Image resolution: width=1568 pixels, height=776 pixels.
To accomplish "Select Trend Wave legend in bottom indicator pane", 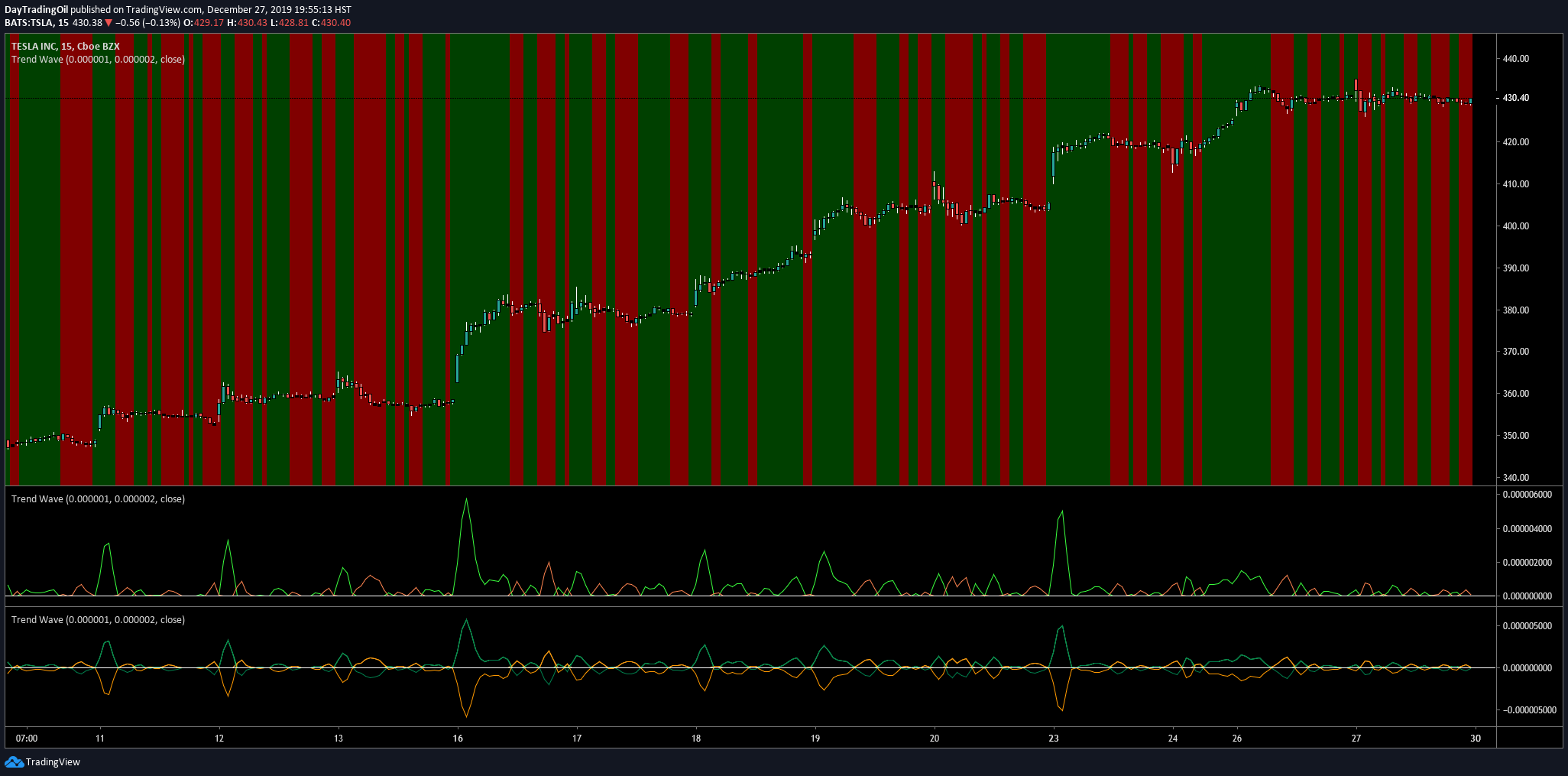I will click(98, 619).
